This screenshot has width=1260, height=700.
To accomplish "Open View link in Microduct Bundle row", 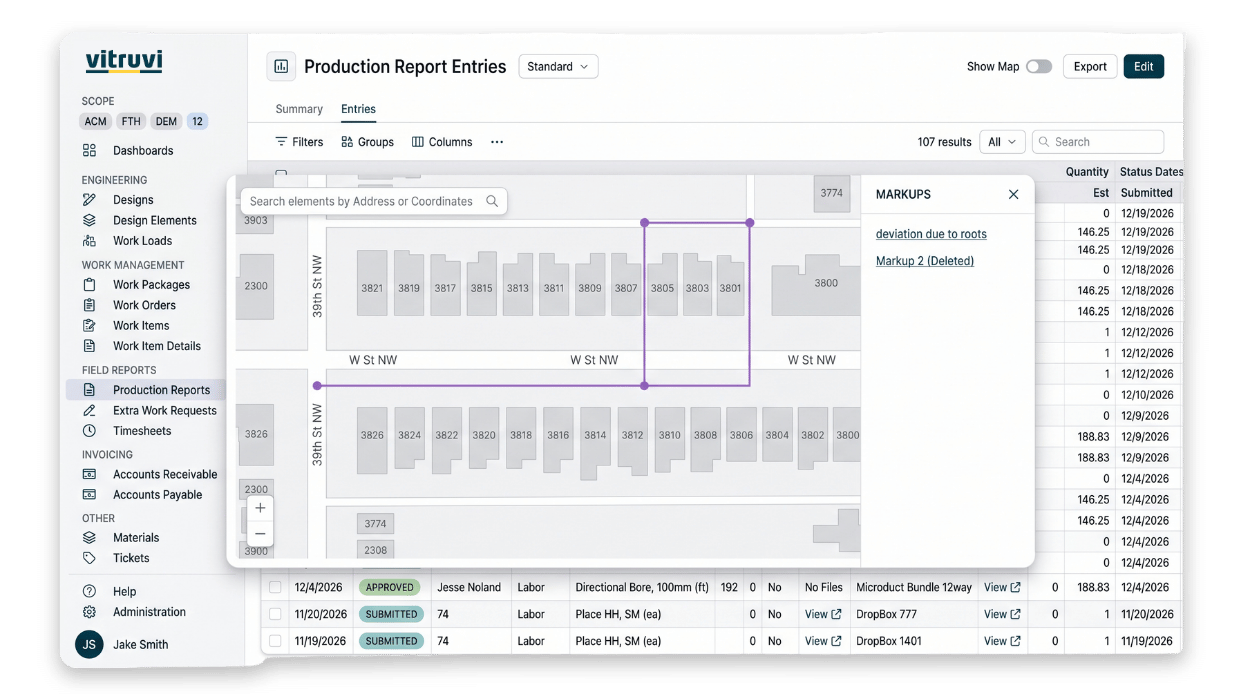I will pyautogui.click(x=1002, y=588).
